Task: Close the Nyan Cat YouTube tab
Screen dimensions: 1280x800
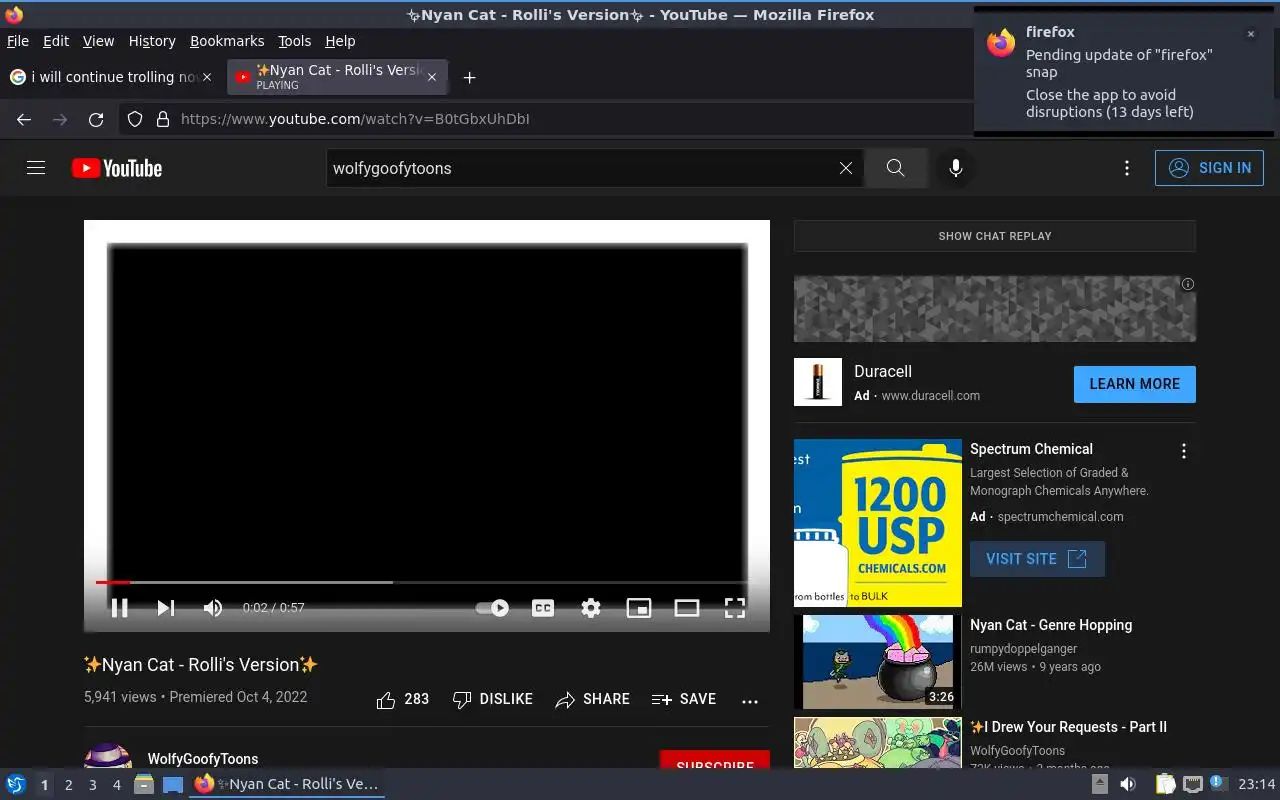Action: (x=432, y=77)
